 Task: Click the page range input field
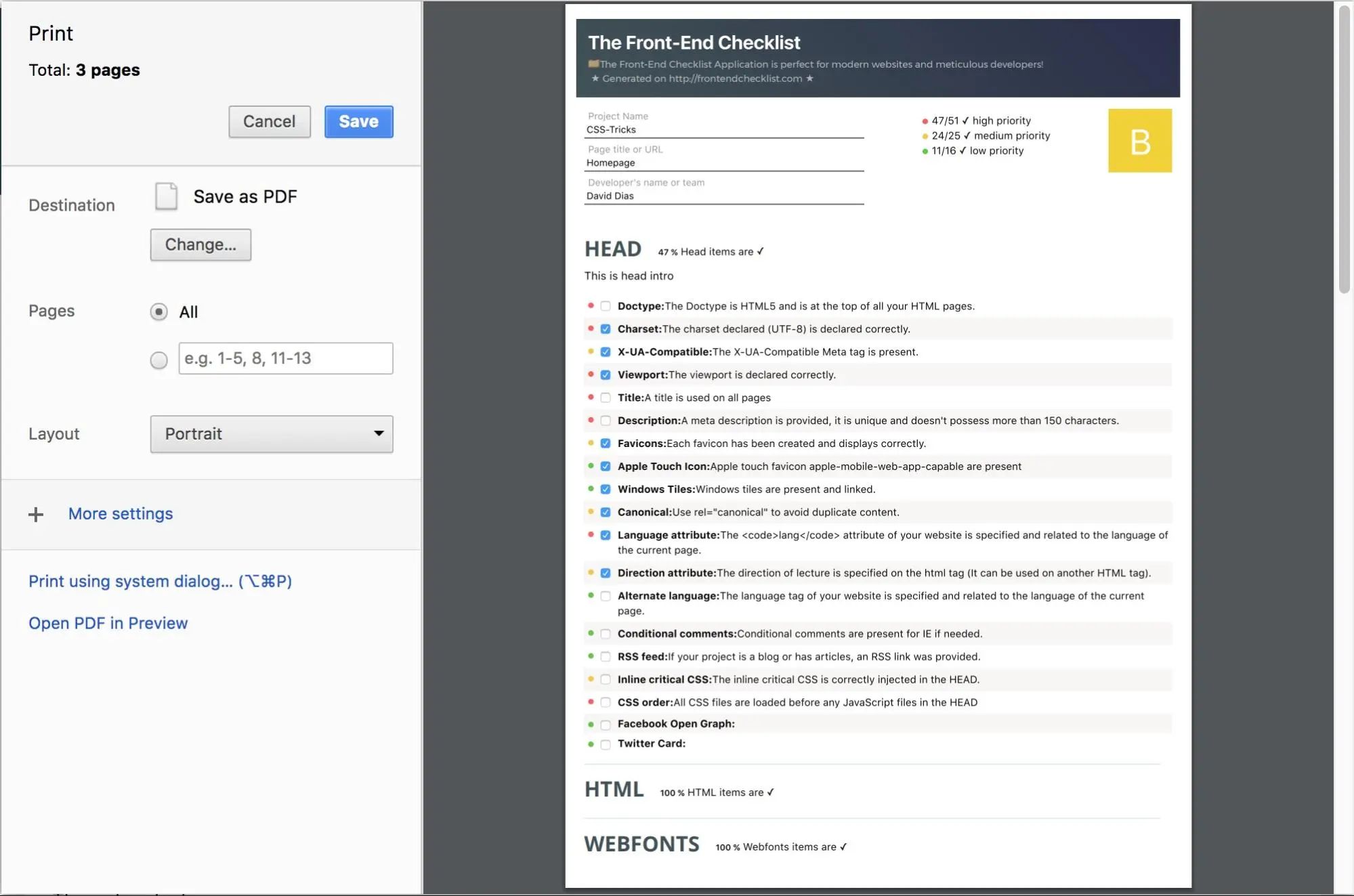(286, 358)
